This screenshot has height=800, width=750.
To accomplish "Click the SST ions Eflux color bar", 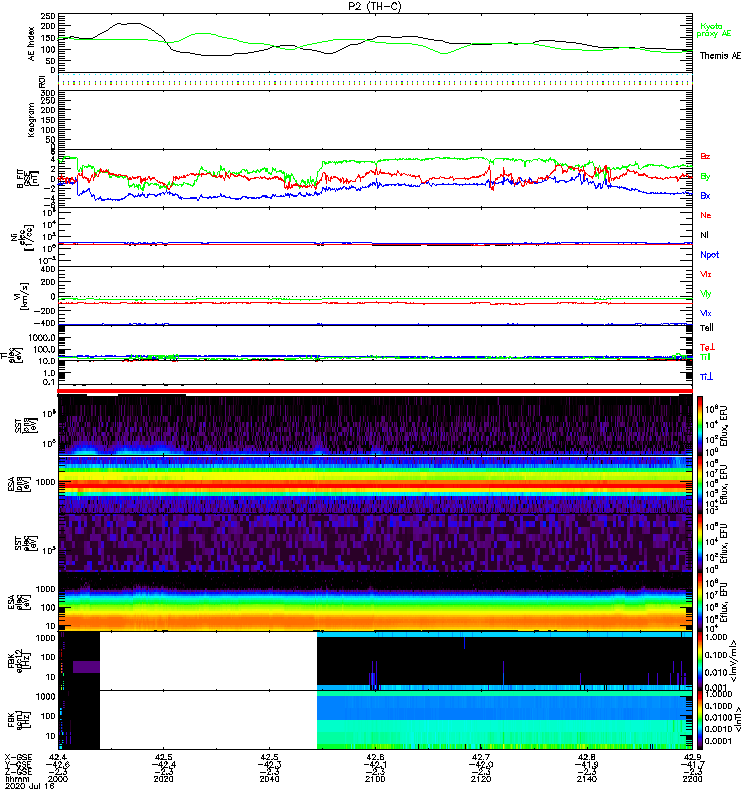I will (699, 425).
